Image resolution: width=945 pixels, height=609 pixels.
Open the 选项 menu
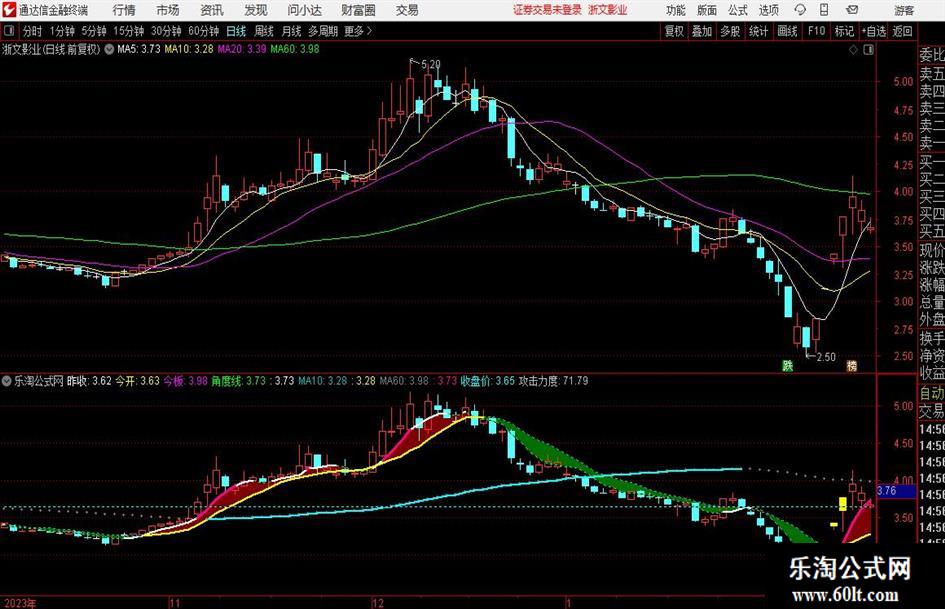click(768, 10)
